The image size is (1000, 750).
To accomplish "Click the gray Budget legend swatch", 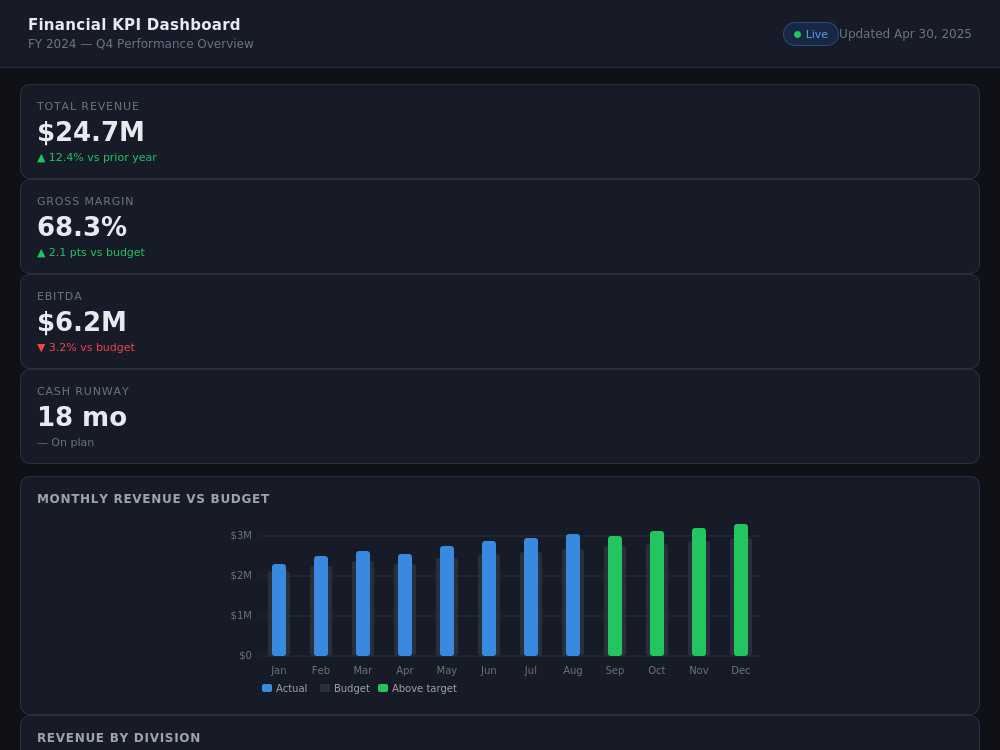I will 325,688.
